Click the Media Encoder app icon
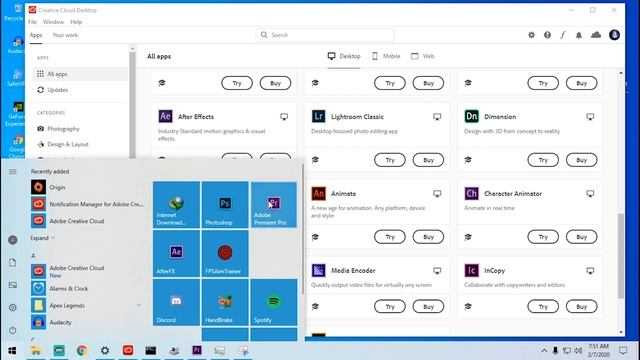The width and height of the screenshot is (640, 360). [318, 270]
